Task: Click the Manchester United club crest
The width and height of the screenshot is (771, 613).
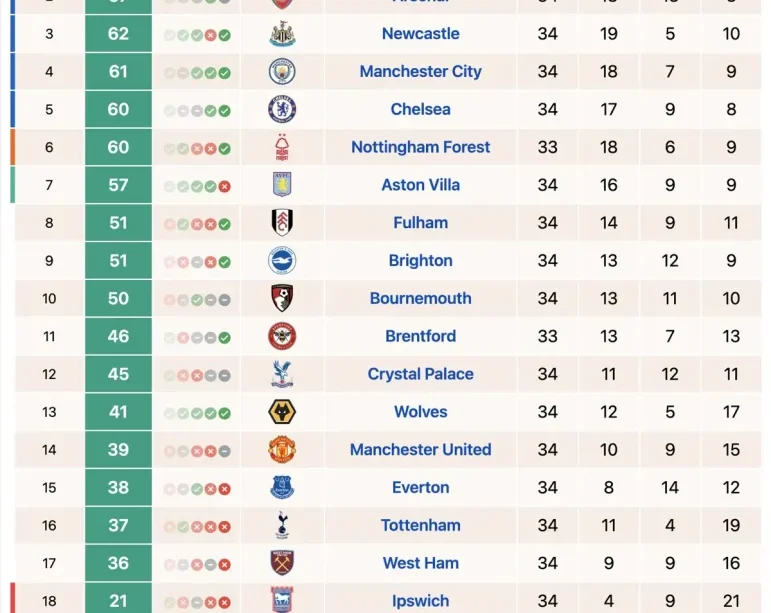Action: [x=282, y=450]
